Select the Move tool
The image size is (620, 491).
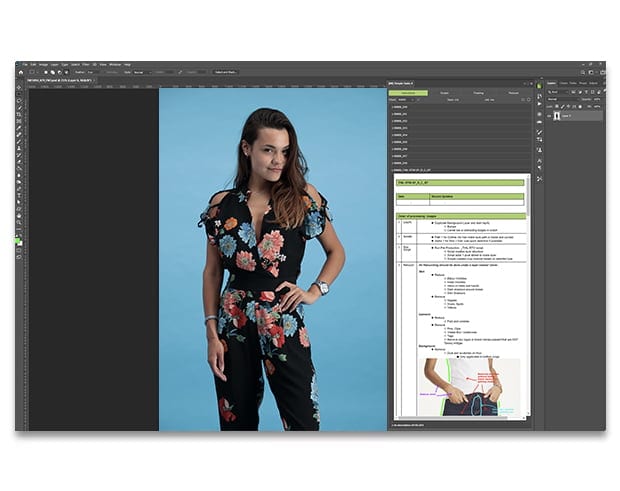[x=19, y=87]
